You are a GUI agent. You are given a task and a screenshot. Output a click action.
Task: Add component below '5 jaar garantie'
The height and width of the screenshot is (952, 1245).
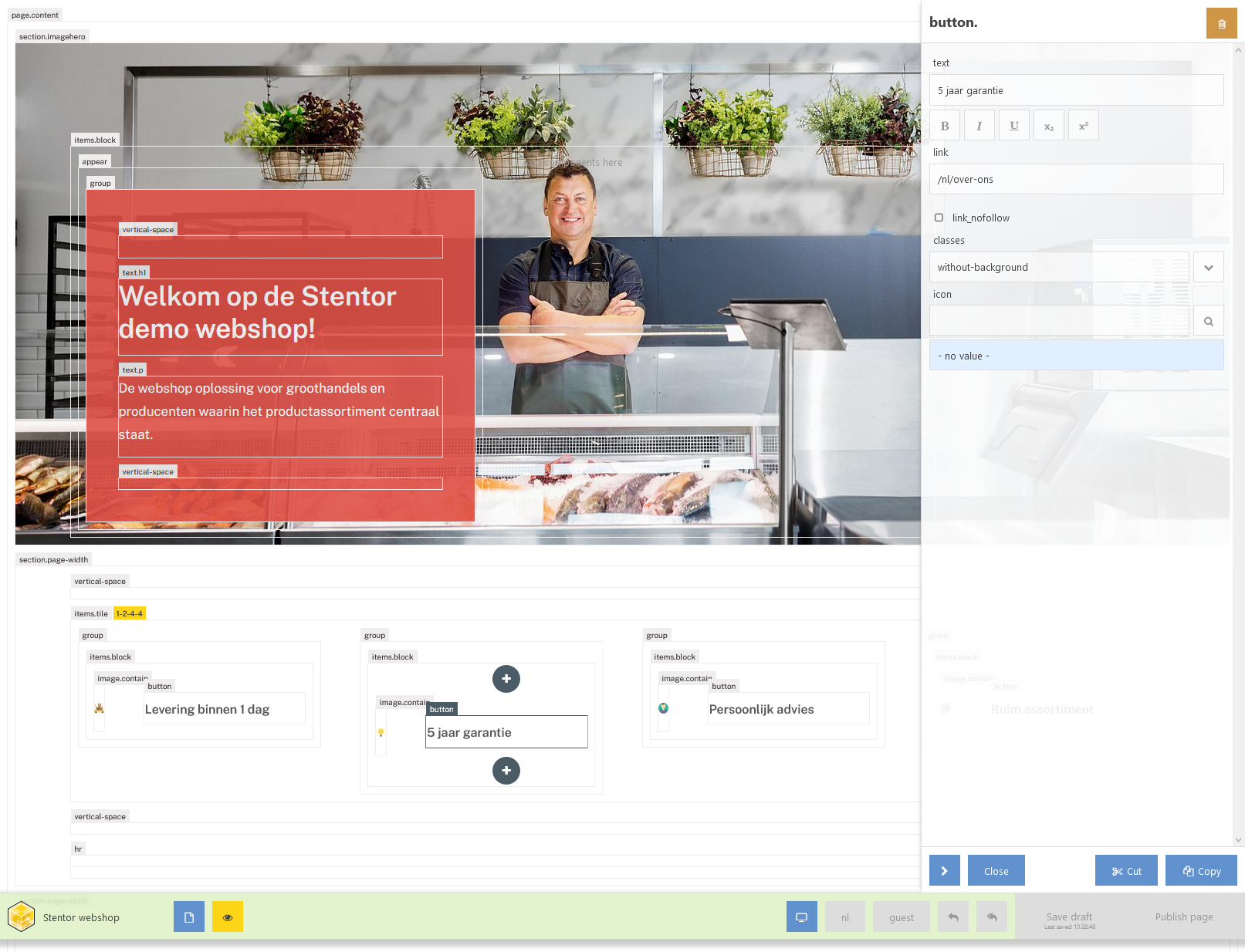(x=506, y=770)
